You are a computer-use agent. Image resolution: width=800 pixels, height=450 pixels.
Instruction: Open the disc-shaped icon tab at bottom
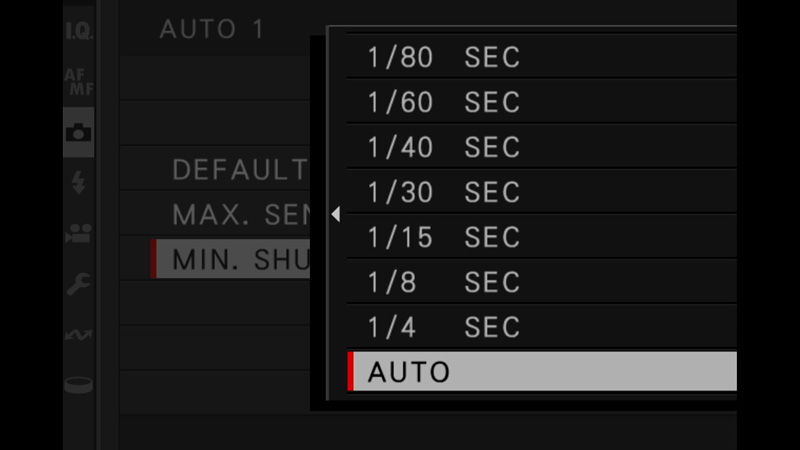pos(79,384)
